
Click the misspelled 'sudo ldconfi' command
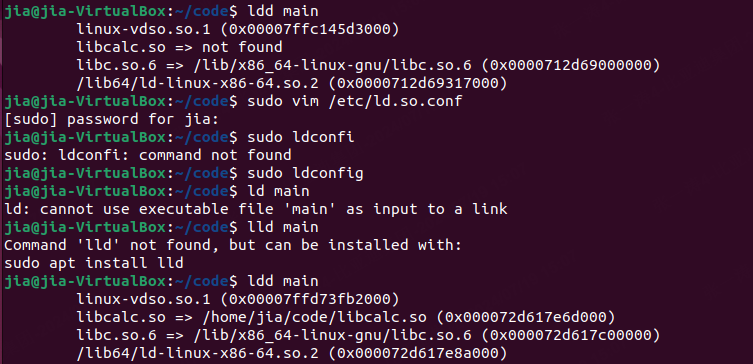click(x=301, y=137)
